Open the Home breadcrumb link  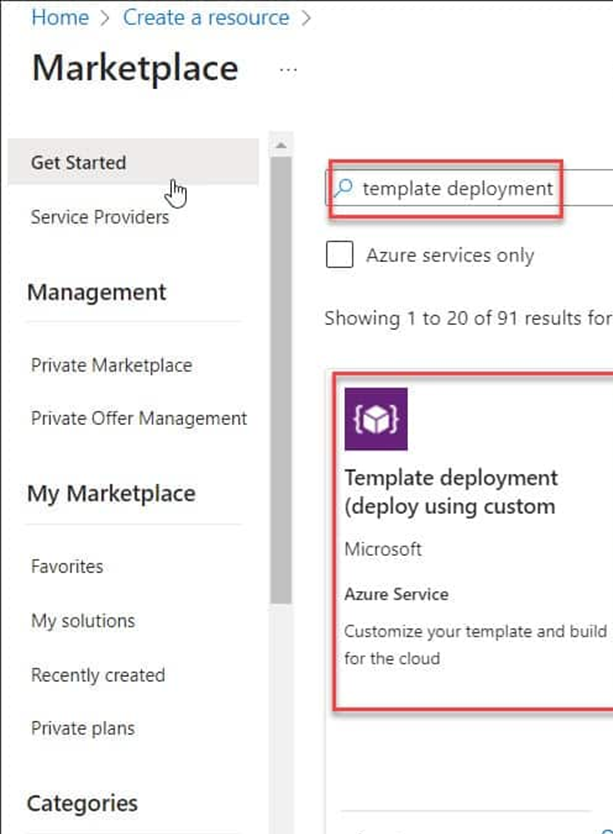60,18
